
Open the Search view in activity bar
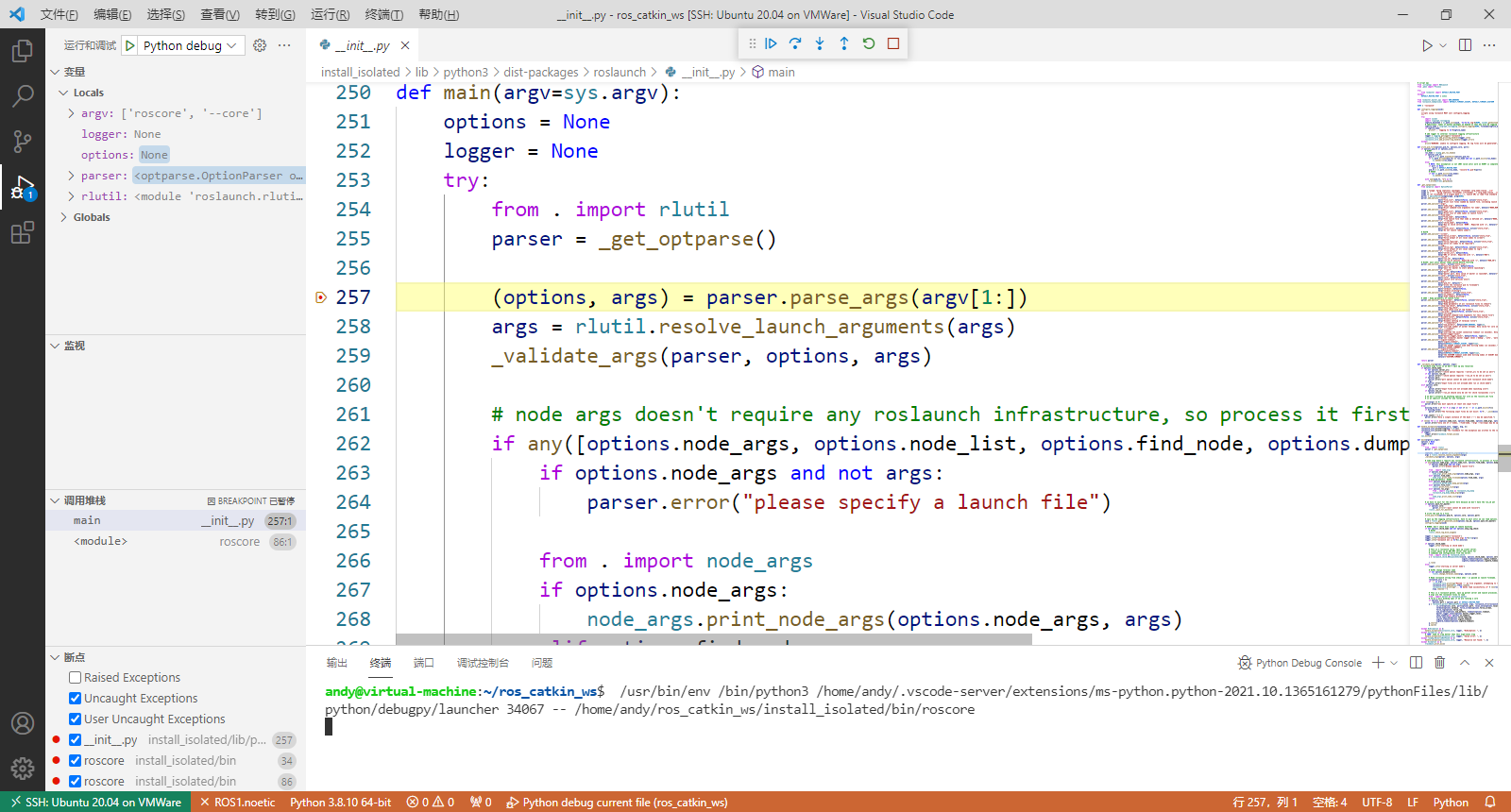(23, 95)
